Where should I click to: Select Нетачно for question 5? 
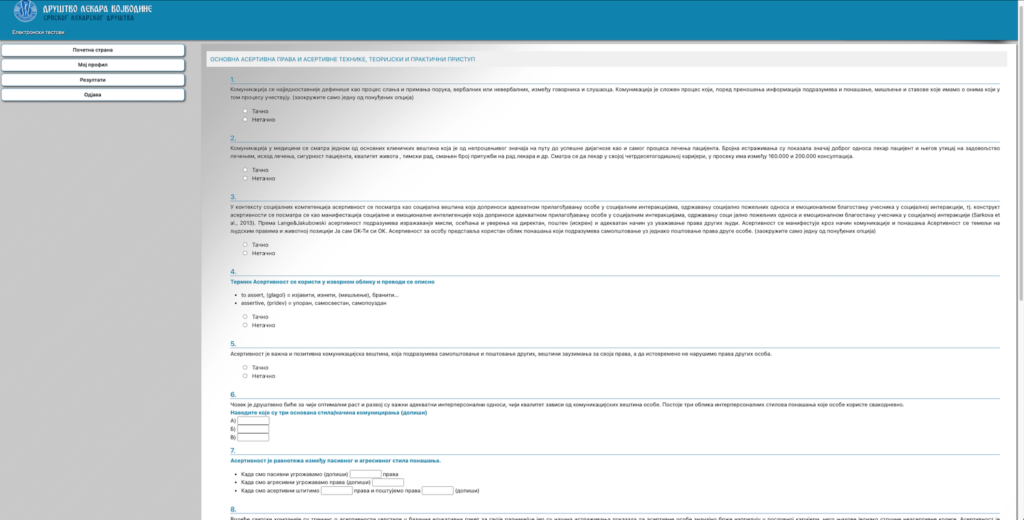246,376
